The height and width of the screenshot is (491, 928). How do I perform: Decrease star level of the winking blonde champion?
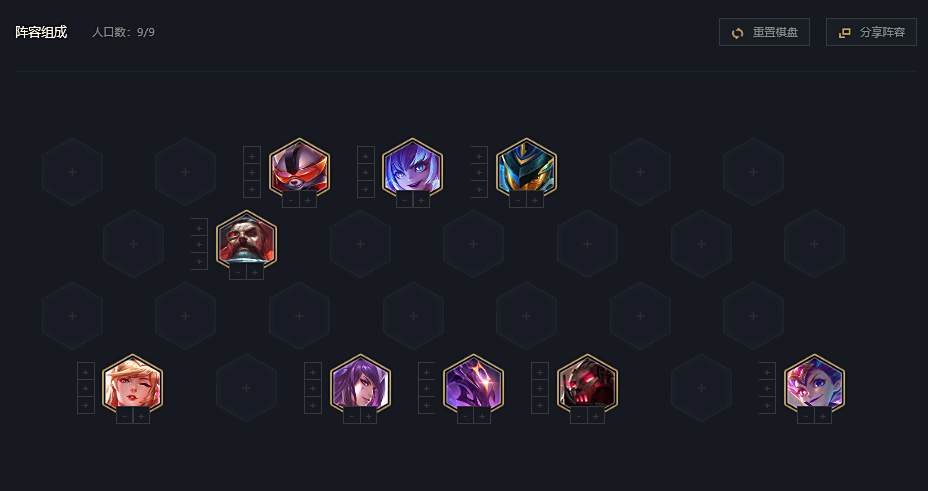coord(124,416)
